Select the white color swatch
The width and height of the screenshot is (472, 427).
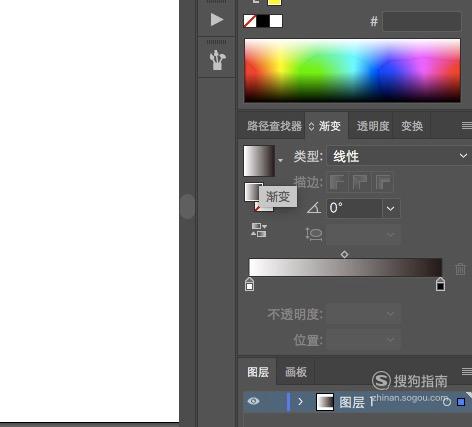276,21
